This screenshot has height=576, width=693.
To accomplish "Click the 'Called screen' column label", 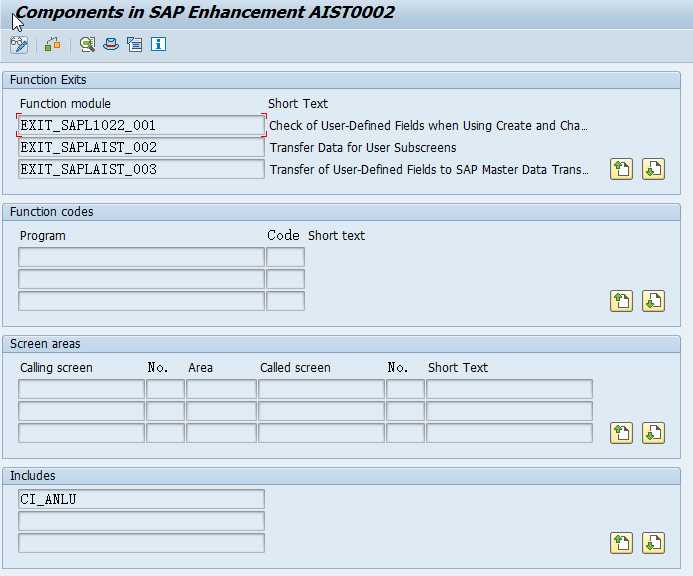I will point(295,368).
